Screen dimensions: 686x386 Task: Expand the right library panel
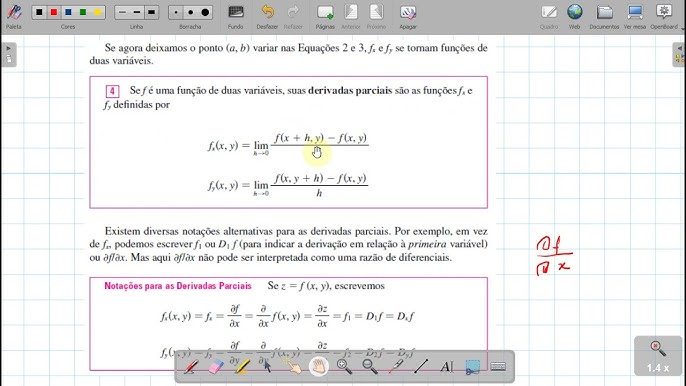pyautogui.click(x=679, y=54)
